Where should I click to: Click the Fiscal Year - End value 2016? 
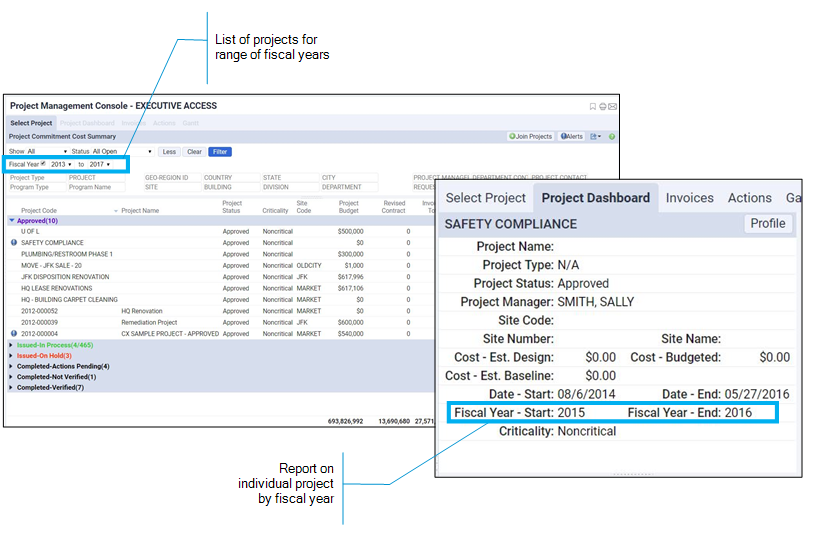point(738,413)
